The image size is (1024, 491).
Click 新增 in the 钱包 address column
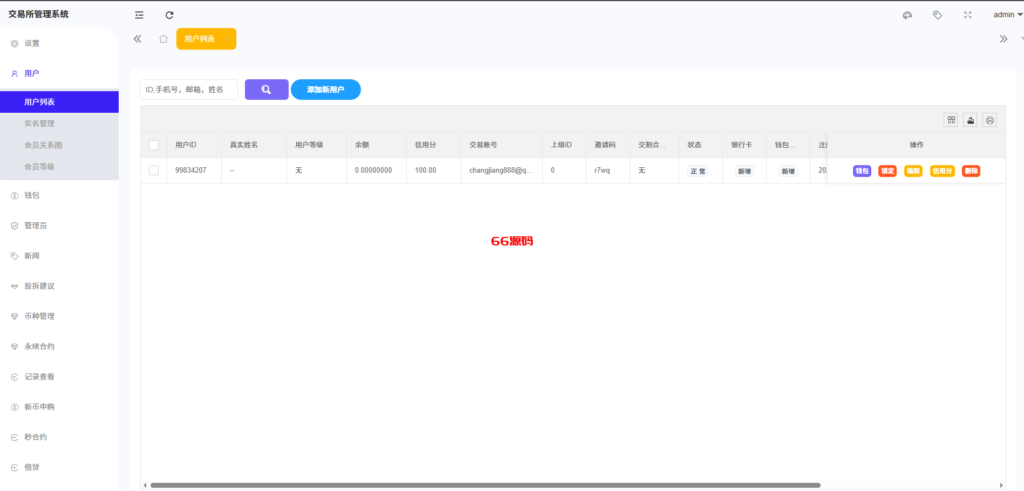click(788, 171)
